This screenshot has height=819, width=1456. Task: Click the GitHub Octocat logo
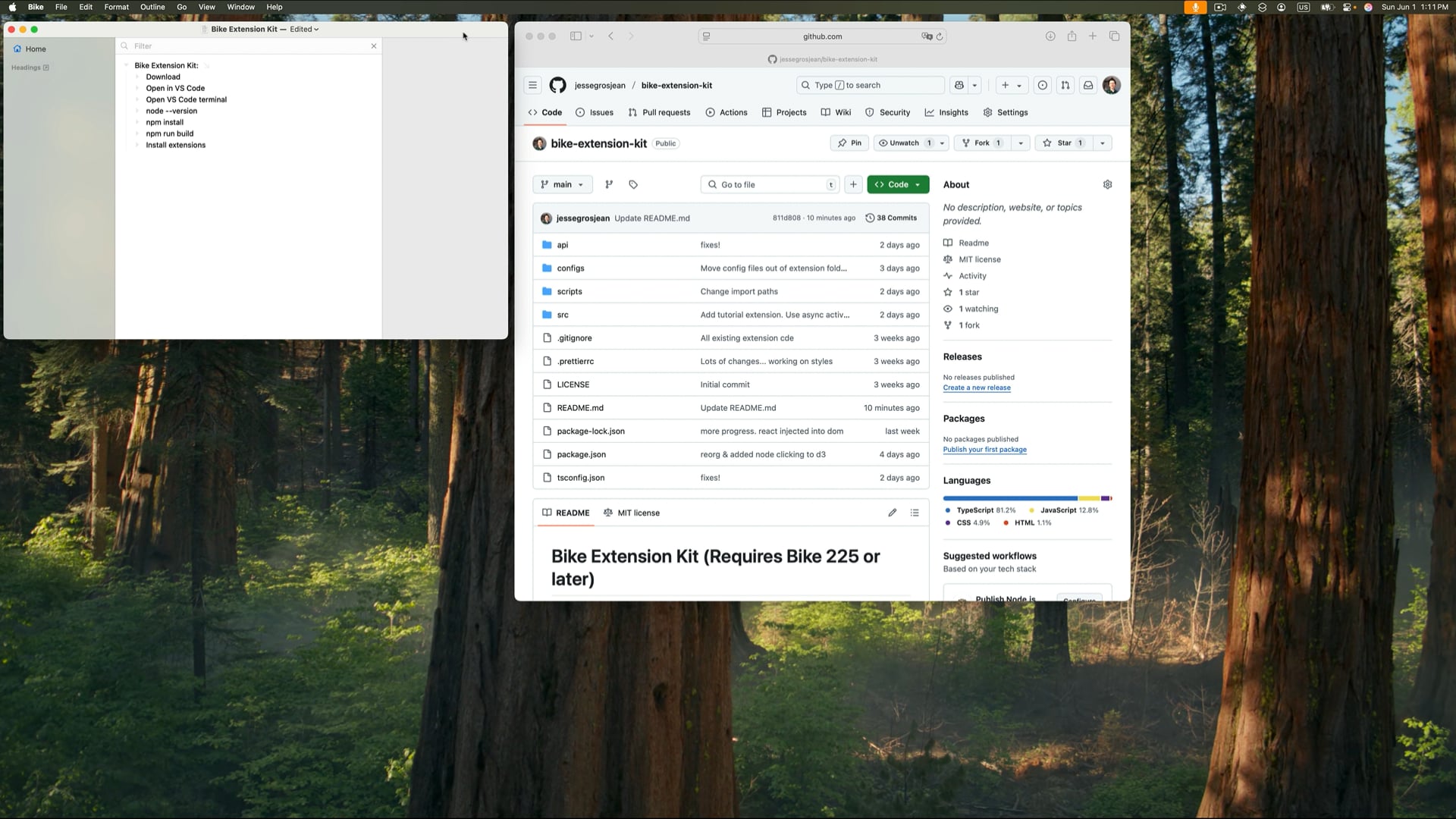pos(558,85)
